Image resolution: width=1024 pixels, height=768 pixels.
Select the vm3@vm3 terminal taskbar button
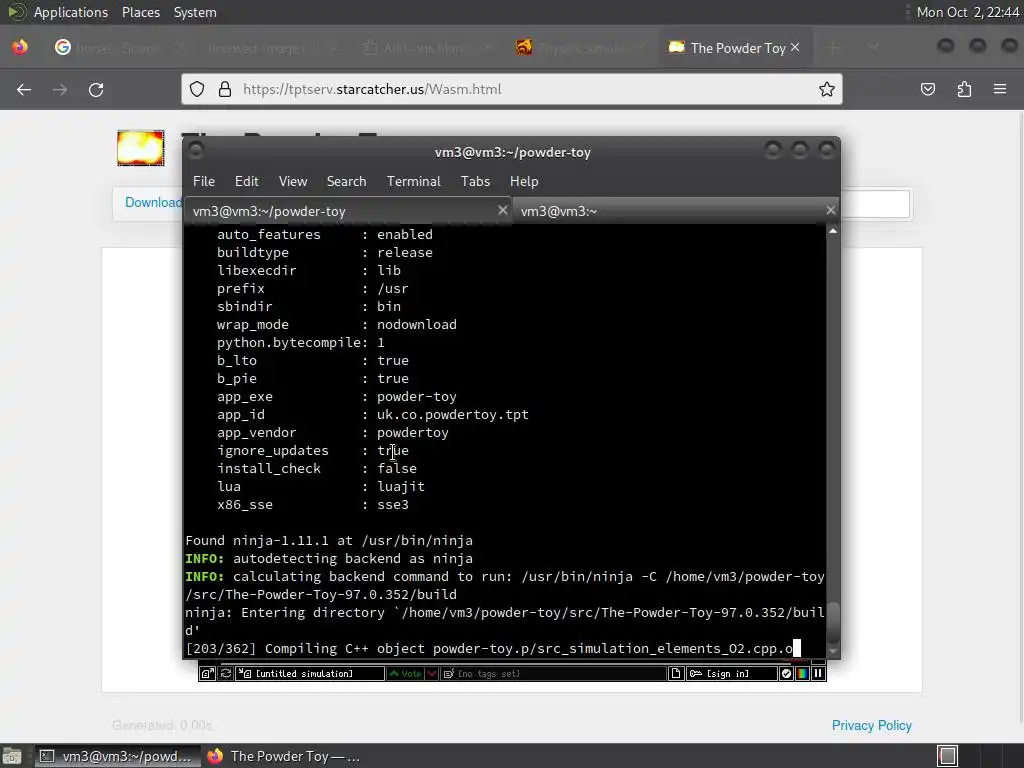click(x=116, y=756)
